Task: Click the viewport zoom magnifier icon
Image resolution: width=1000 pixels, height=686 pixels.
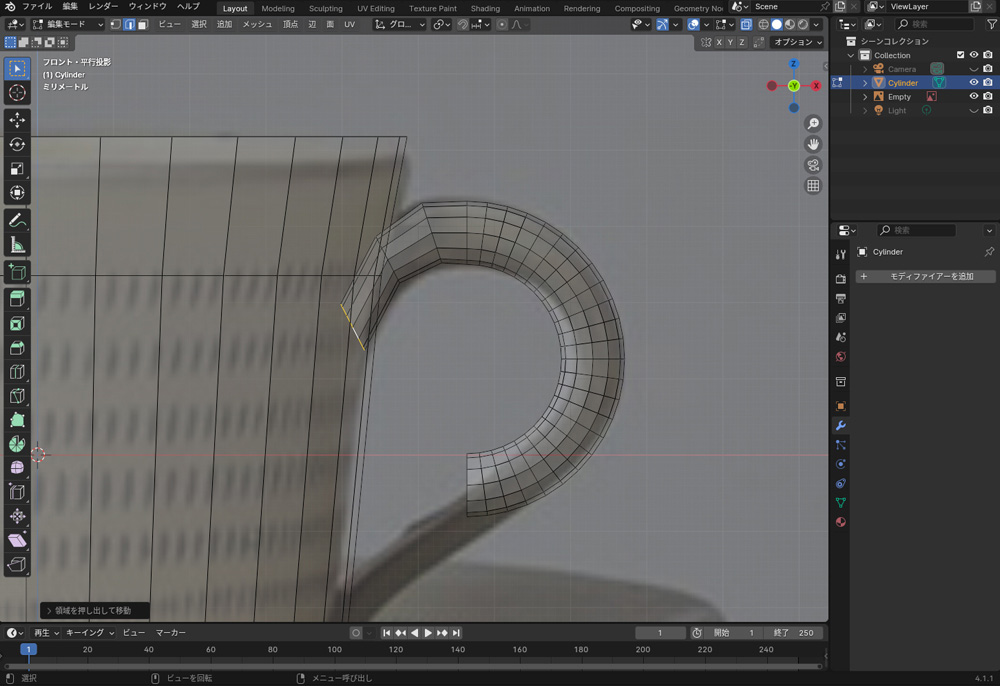Action: [x=813, y=123]
